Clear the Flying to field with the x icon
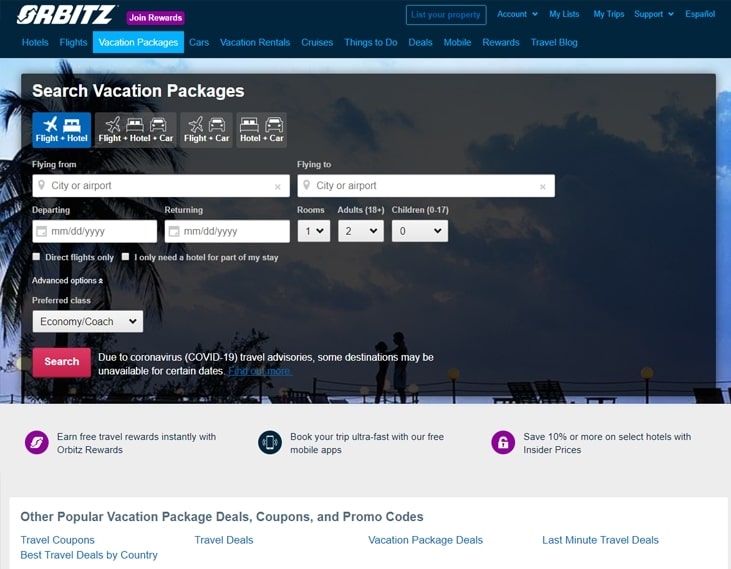Screen dimensions: 731x569 click(x=543, y=187)
